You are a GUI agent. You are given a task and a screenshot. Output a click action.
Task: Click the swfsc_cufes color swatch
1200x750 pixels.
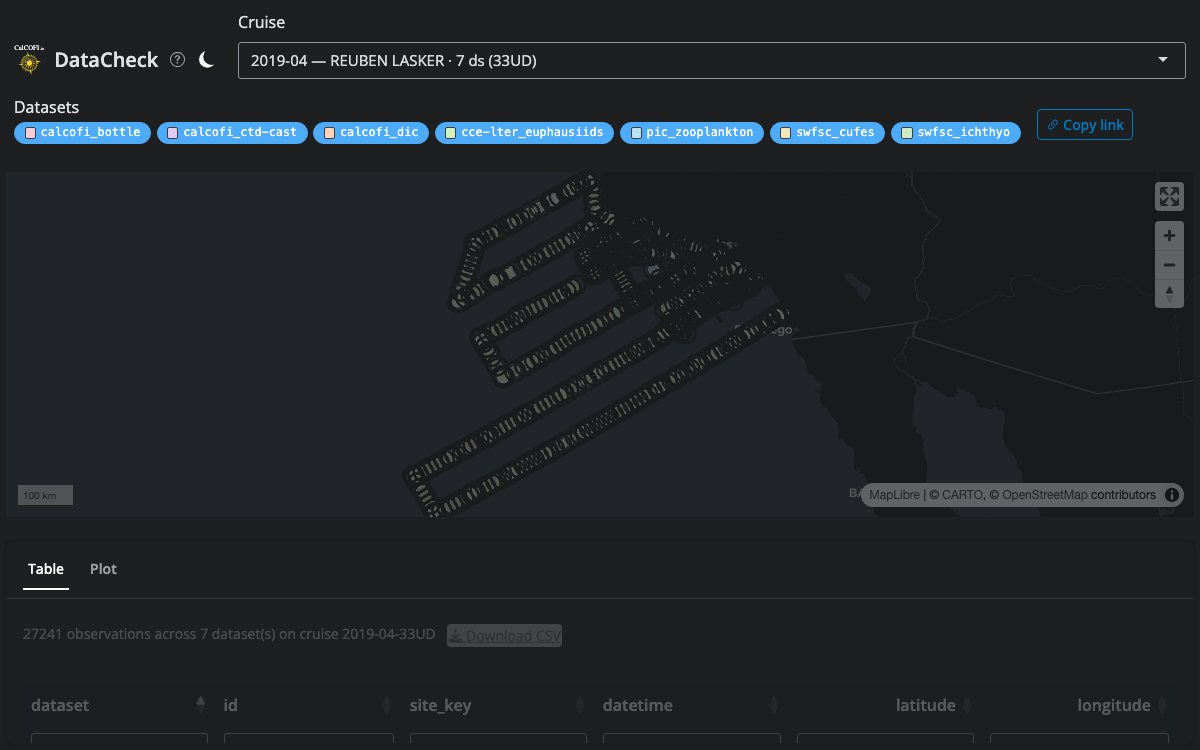click(x=786, y=132)
